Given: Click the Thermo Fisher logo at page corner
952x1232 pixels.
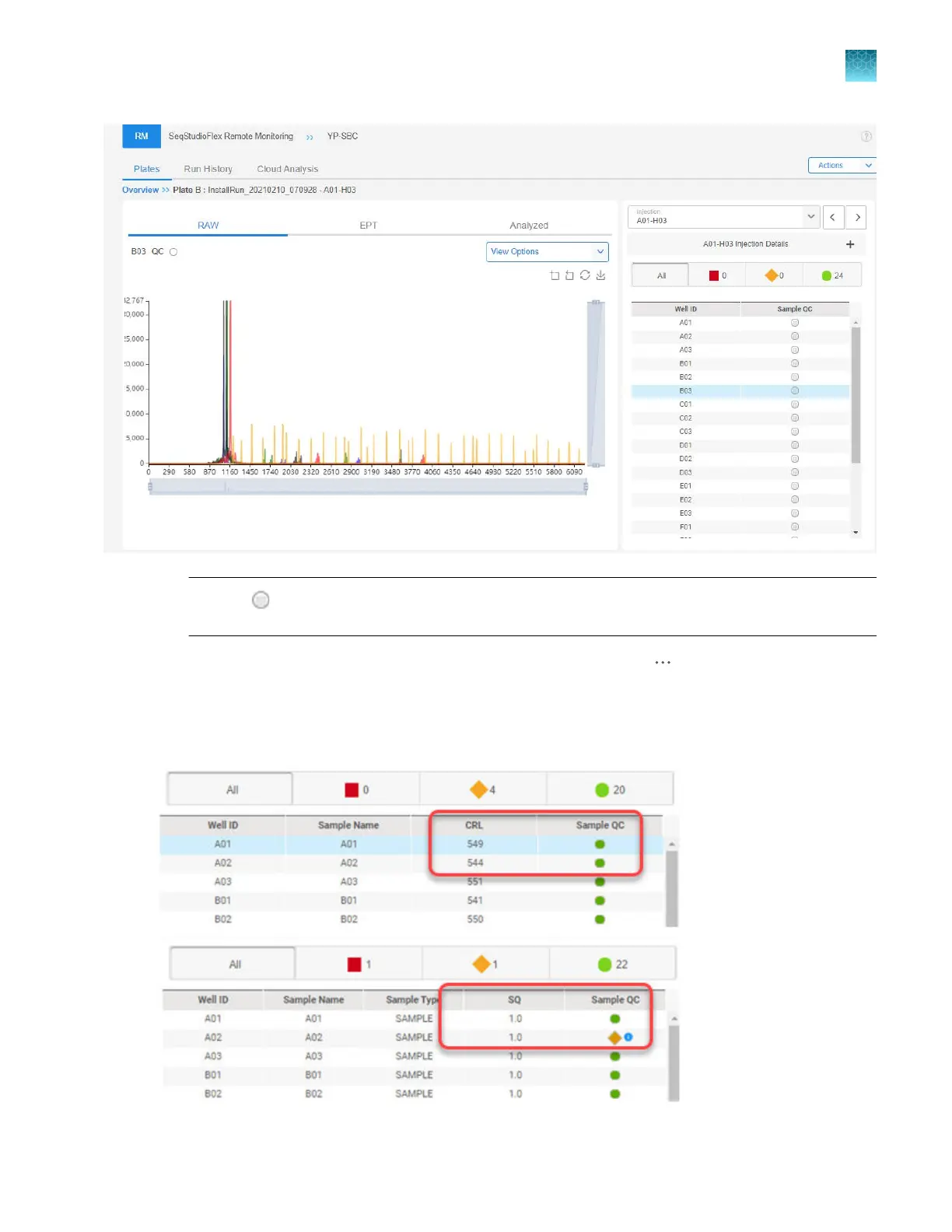Looking at the screenshot, I should 860,65.
